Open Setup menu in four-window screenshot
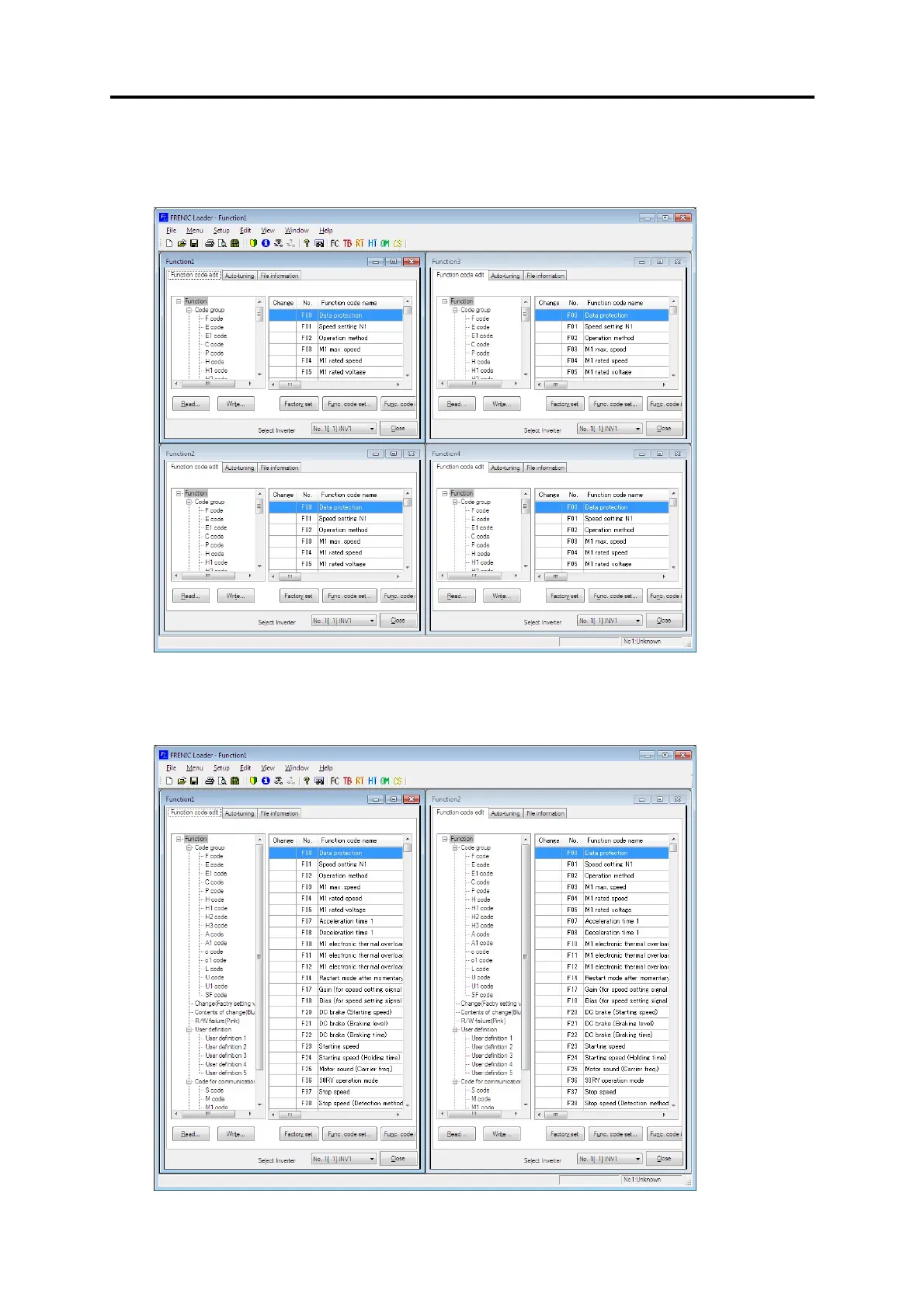Screen dimensions: 924x1308 [x=221, y=231]
